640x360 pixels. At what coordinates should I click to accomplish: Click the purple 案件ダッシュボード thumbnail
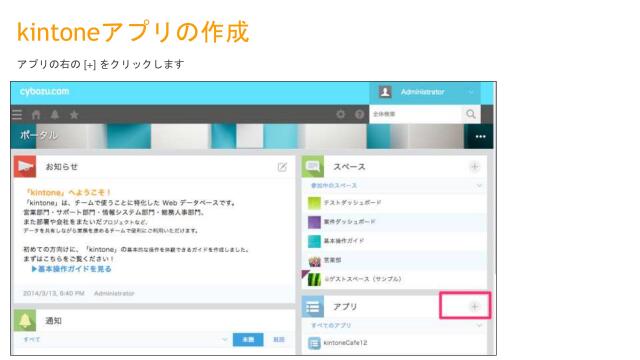[x=314, y=222]
